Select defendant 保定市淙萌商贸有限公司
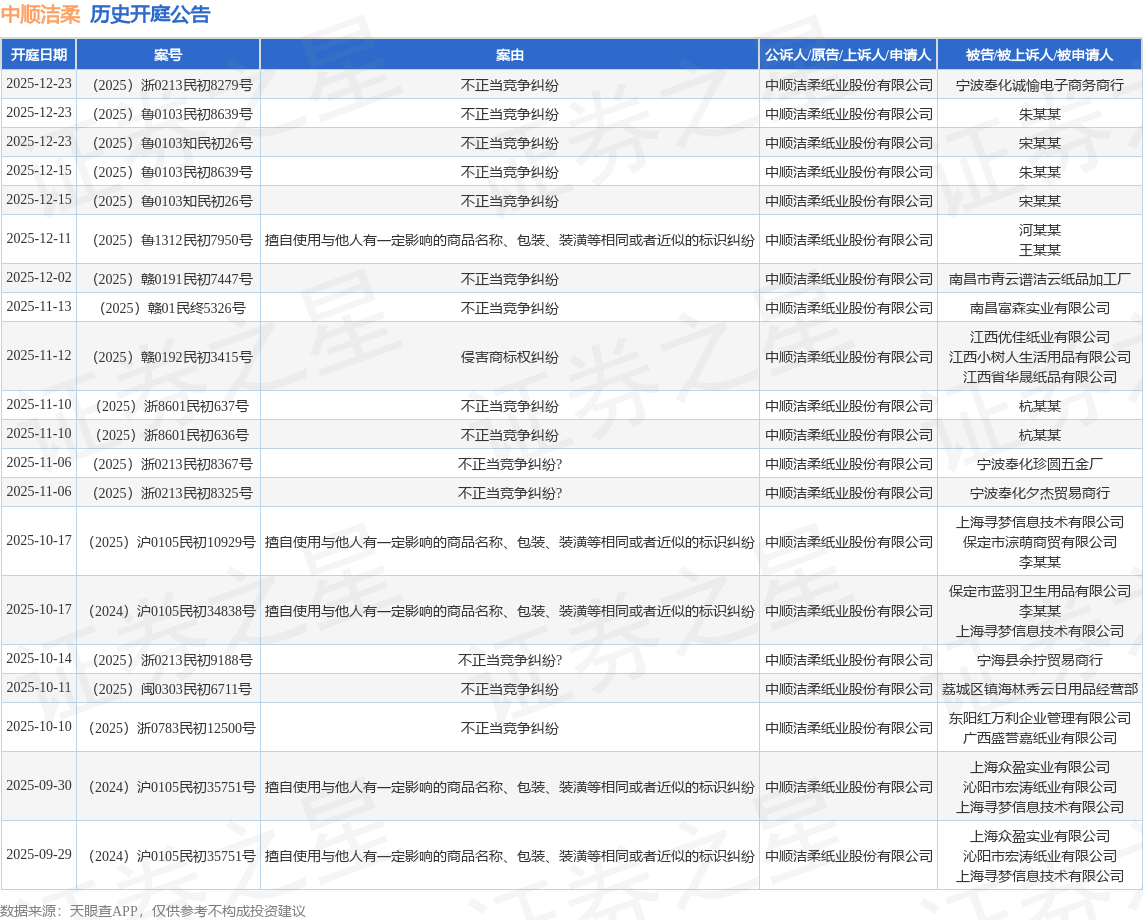 [x=1039, y=542]
